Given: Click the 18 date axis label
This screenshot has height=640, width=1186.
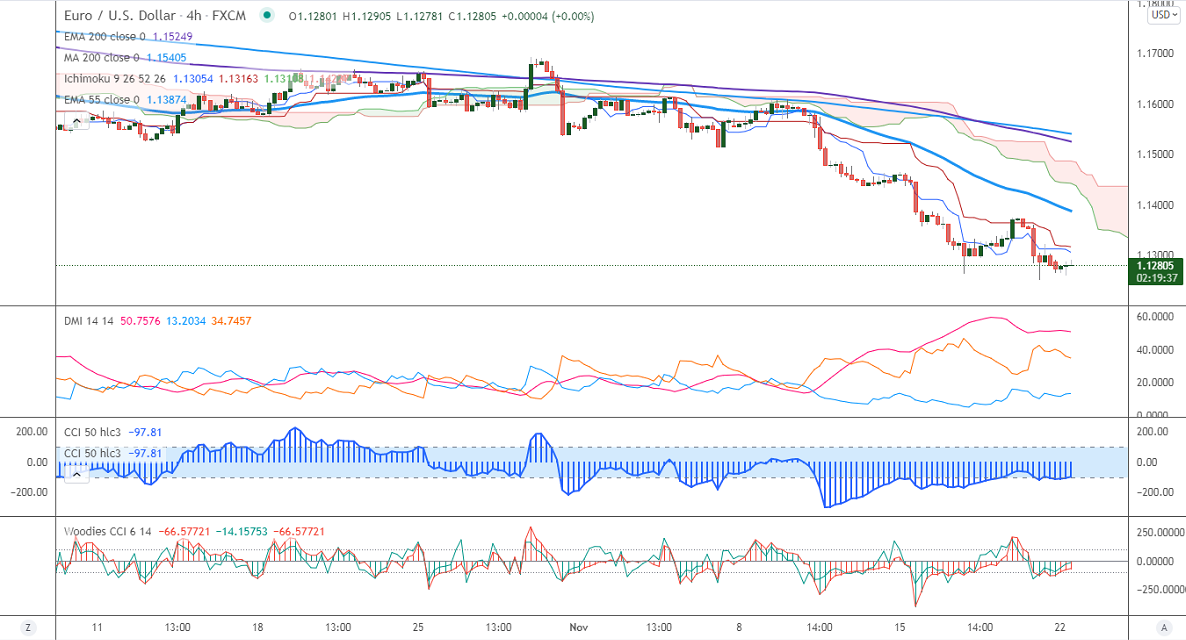Looking at the screenshot, I should [x=258, y=627].
